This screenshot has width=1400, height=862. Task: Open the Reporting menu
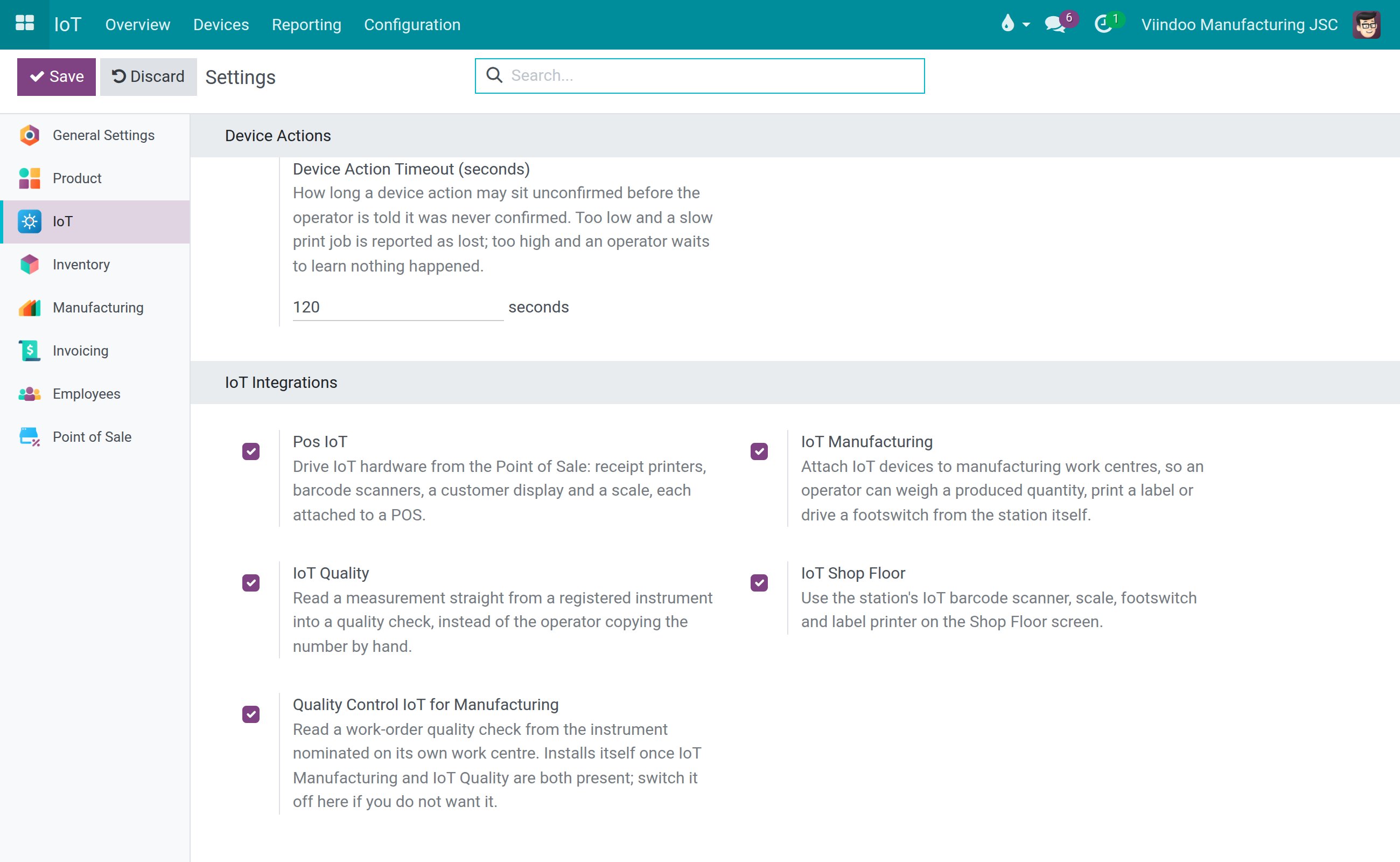coord(306,25)
